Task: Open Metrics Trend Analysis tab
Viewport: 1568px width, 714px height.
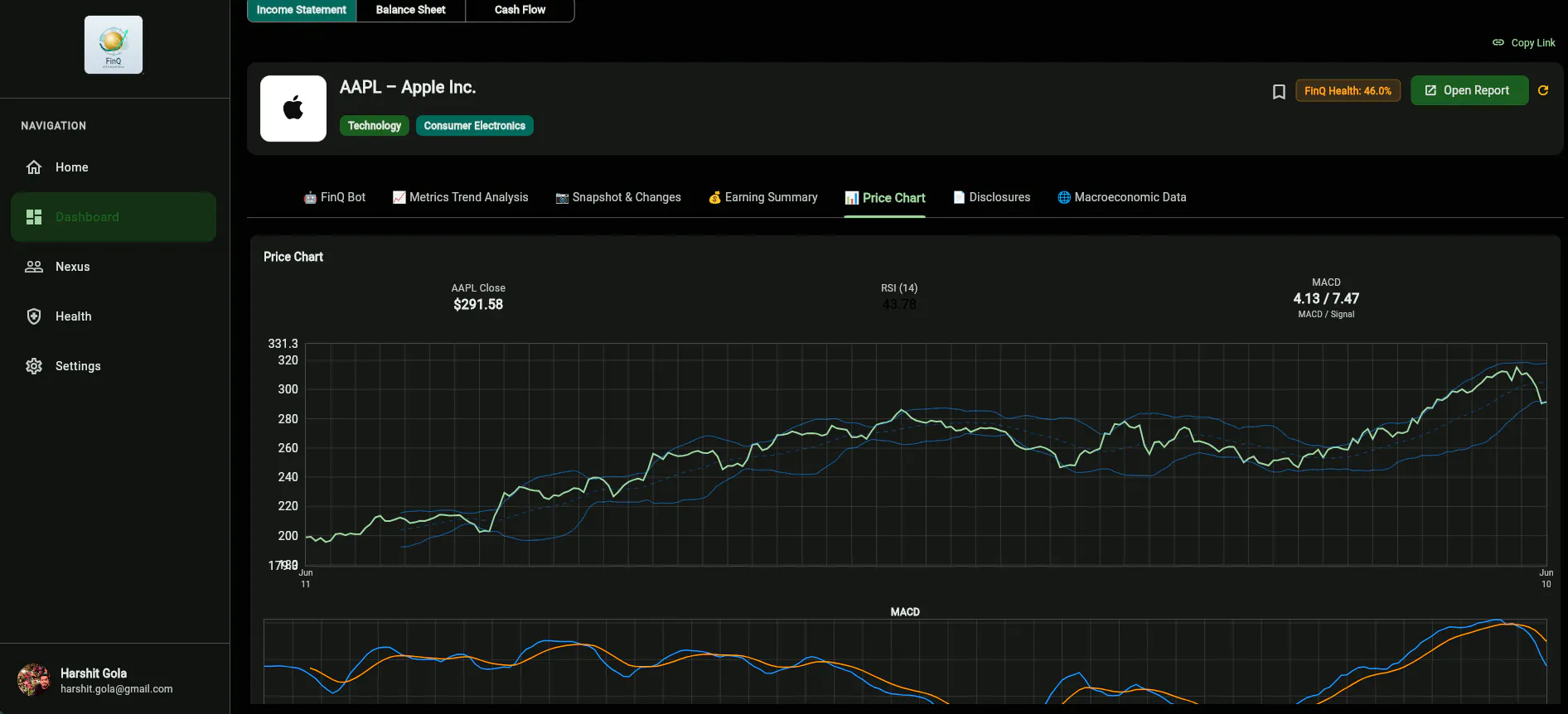Action: 460,197
